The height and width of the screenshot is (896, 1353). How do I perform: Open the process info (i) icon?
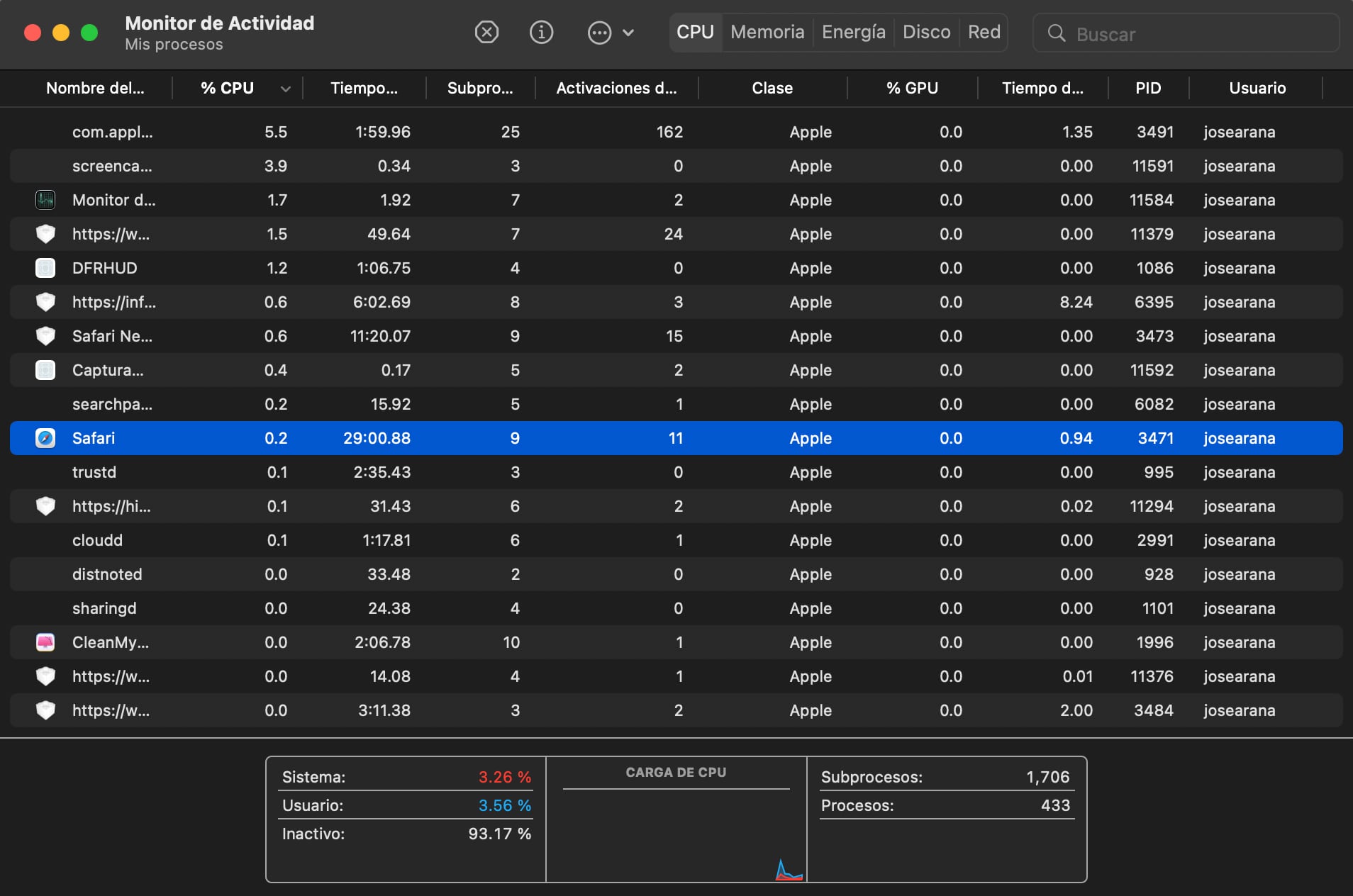[x=541, y=32]
